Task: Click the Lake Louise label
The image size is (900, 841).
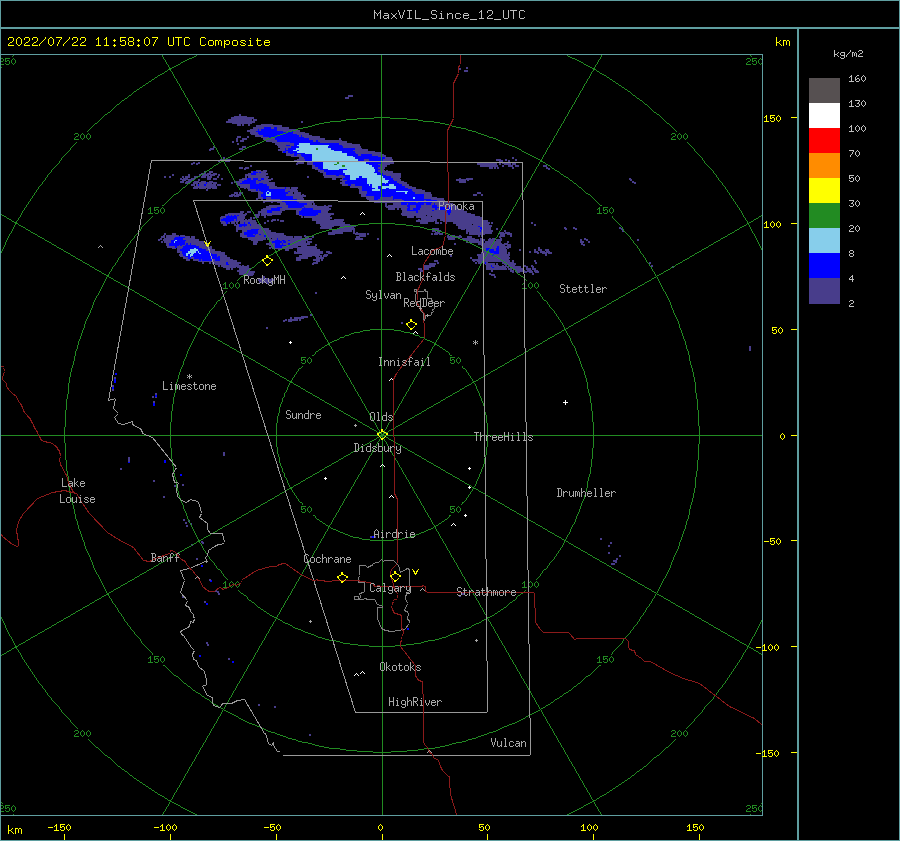Action: 77,491
